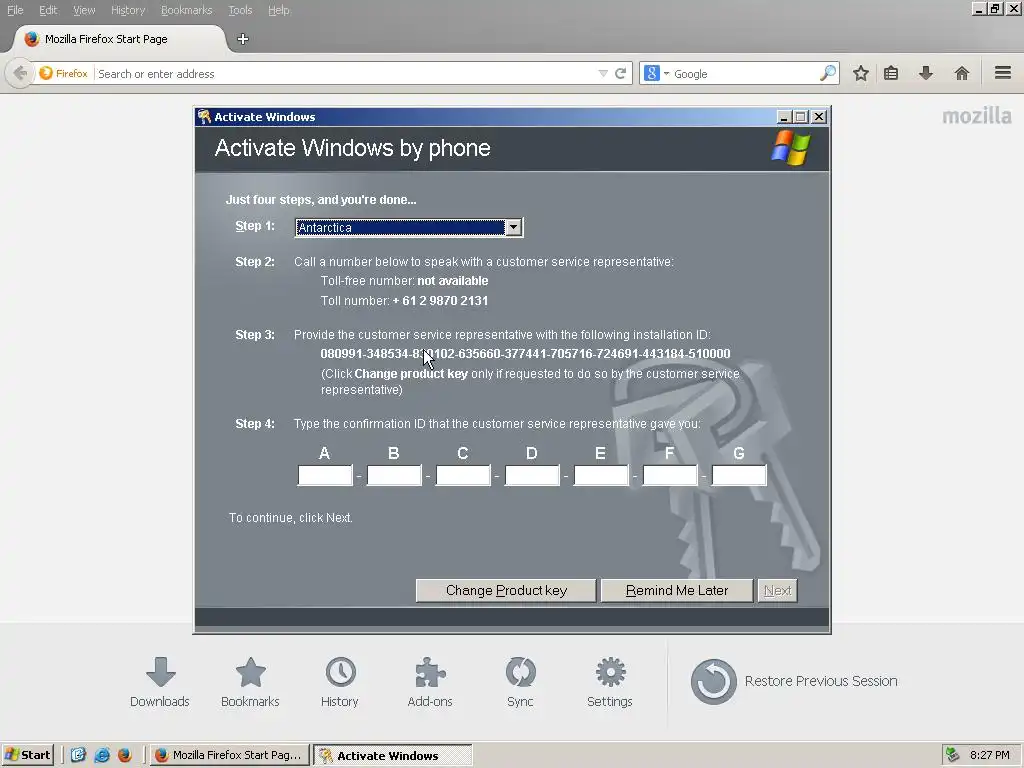Click the Windows logo in the dialog header

click(791, 148)
